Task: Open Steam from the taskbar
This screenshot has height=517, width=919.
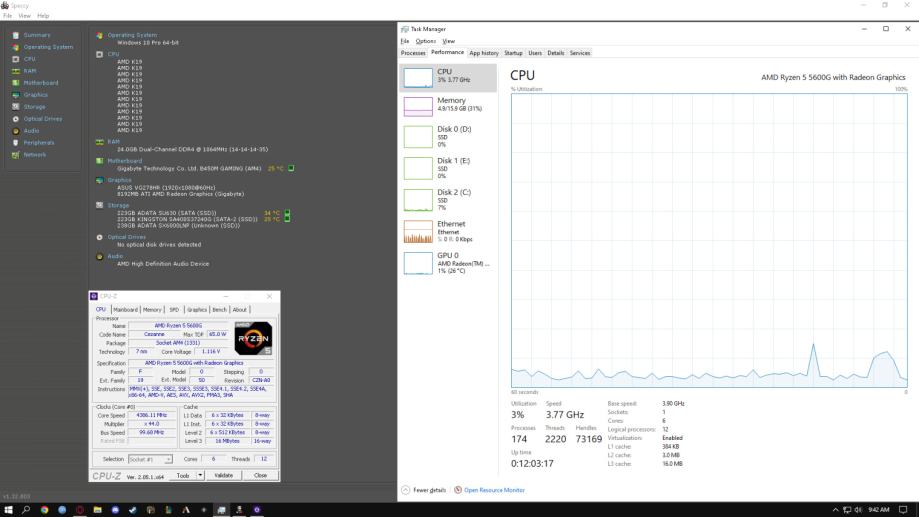Action: [132, 510]
